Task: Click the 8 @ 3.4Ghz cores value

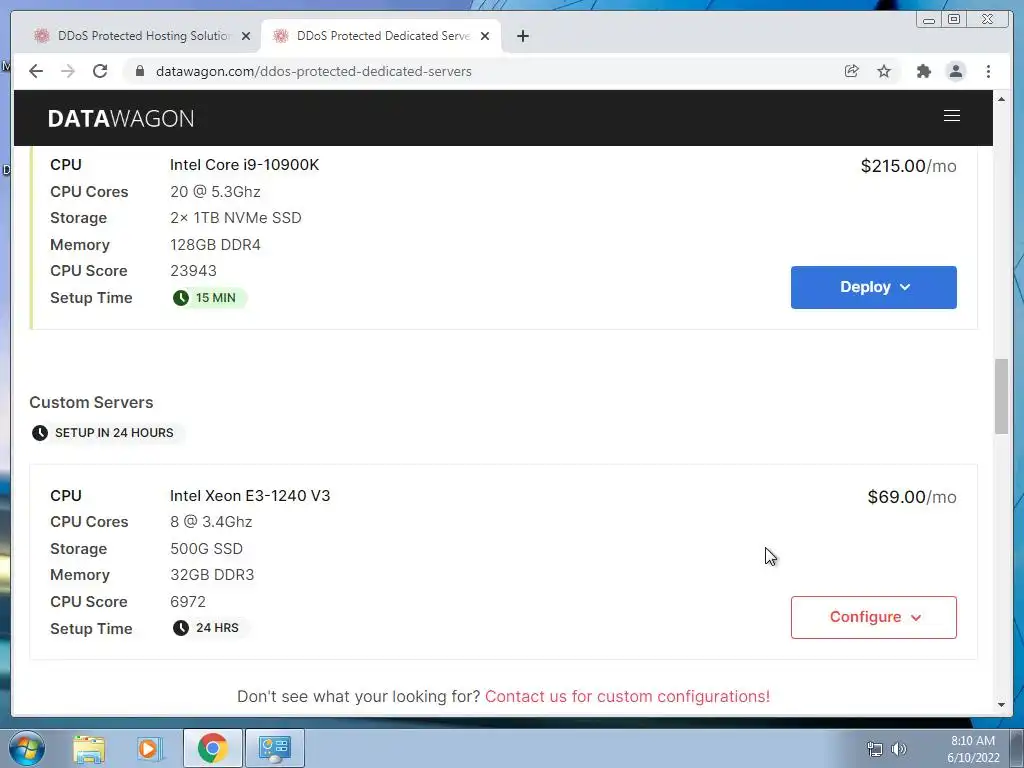Action: (x=211, y=522)
